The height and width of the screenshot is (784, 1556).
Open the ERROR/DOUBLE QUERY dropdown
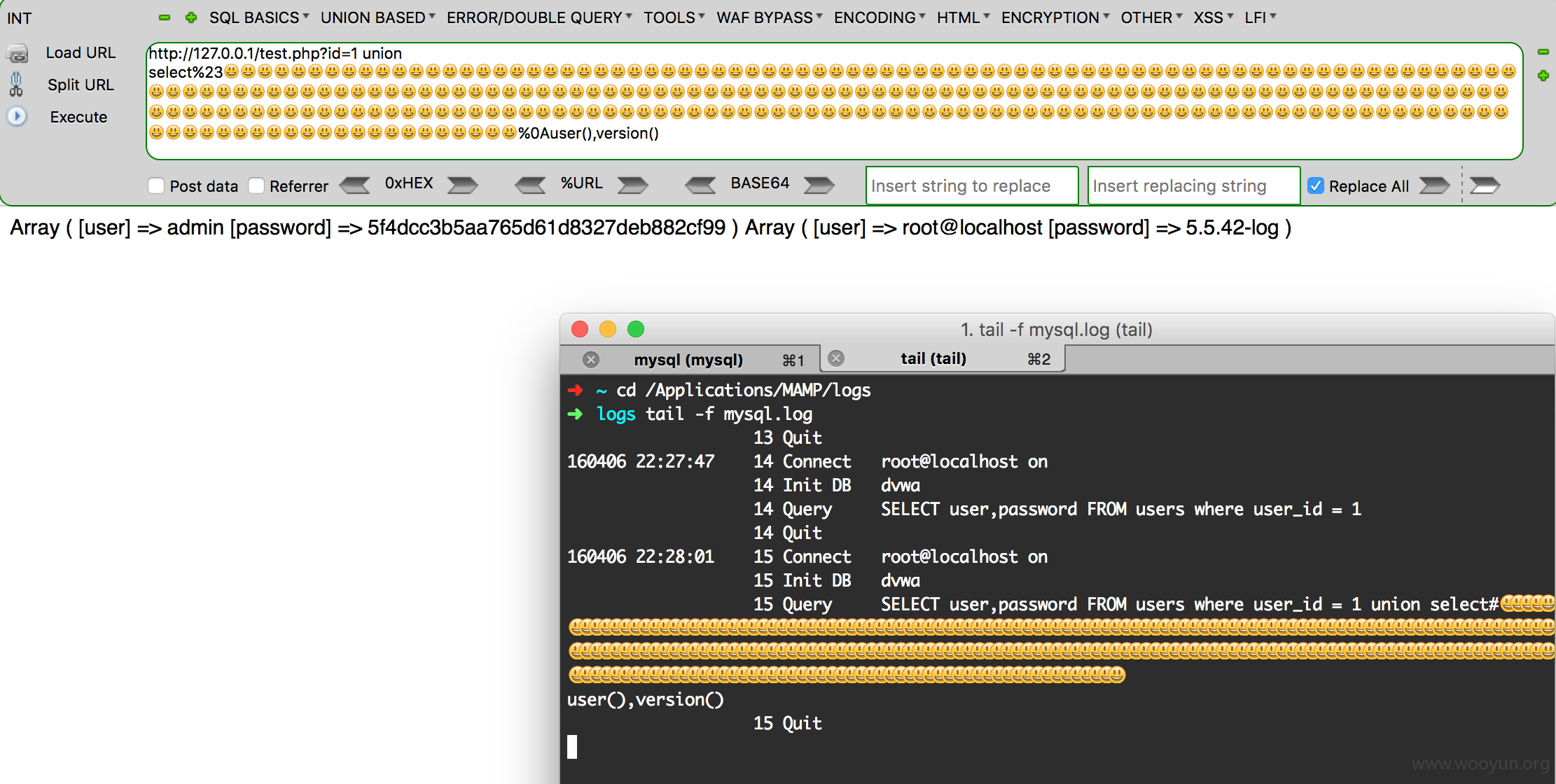[539, 17]
